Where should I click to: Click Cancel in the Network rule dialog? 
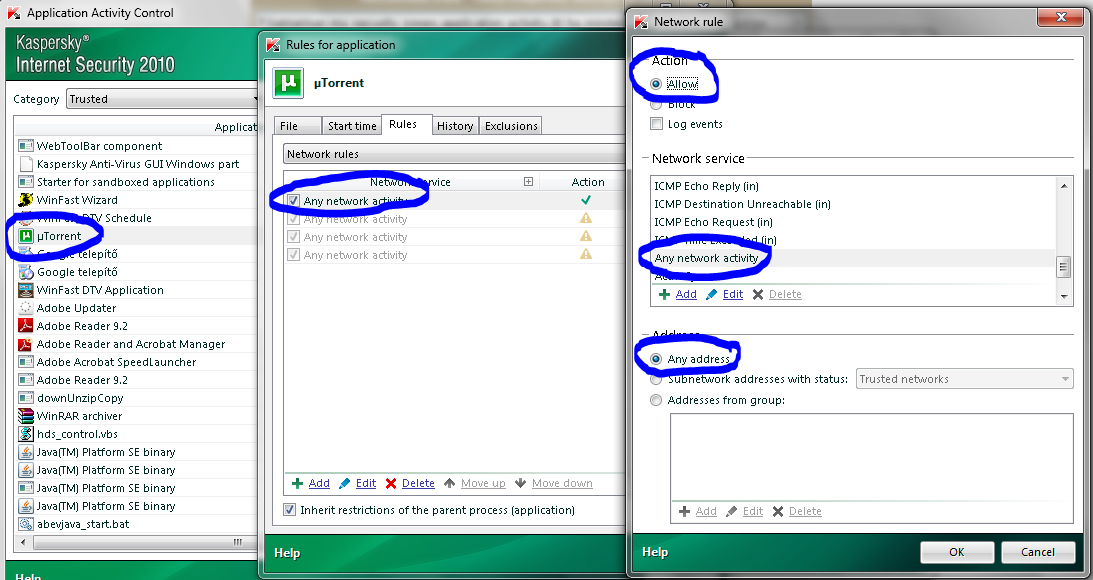click(1038, 552)
